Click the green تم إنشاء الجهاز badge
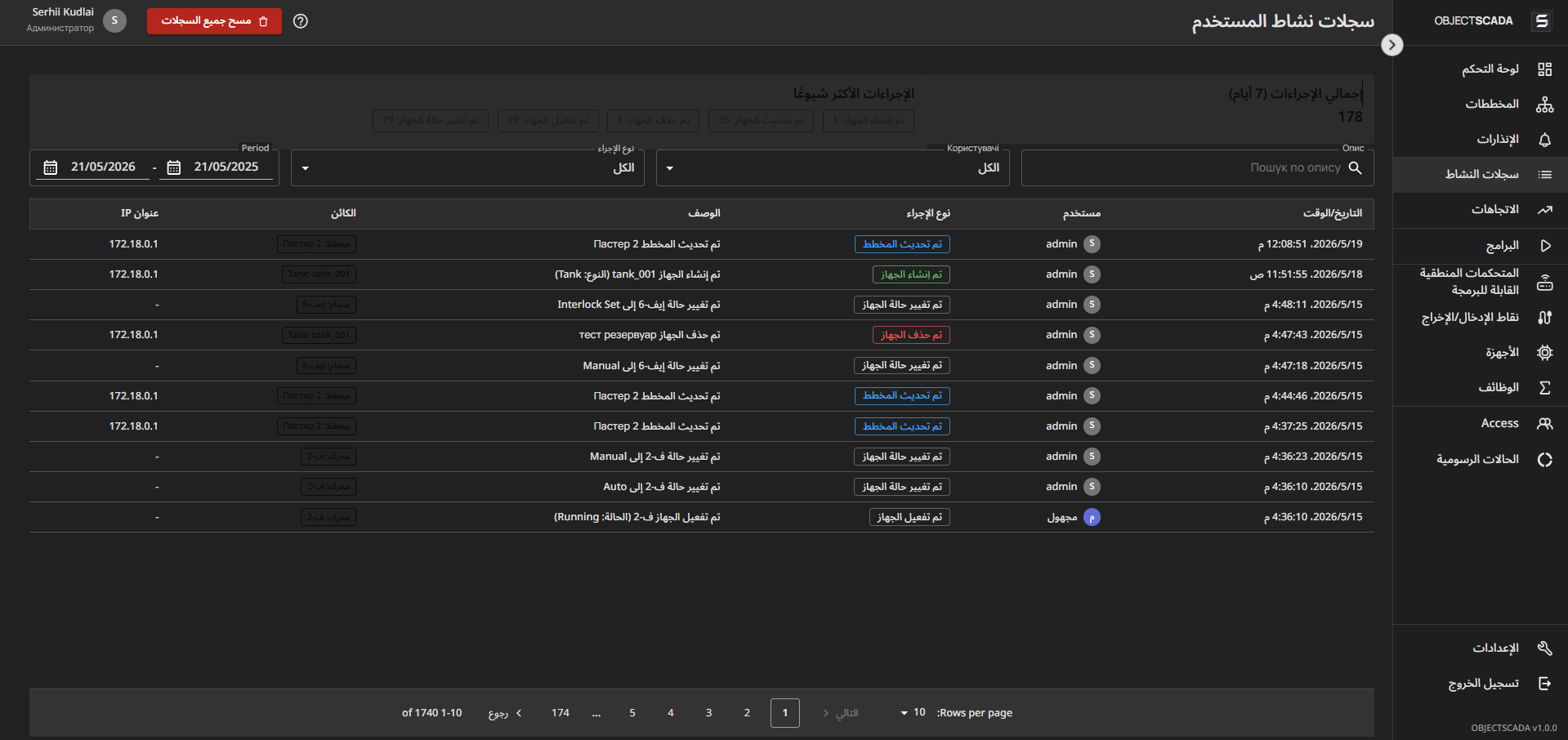 911,274
